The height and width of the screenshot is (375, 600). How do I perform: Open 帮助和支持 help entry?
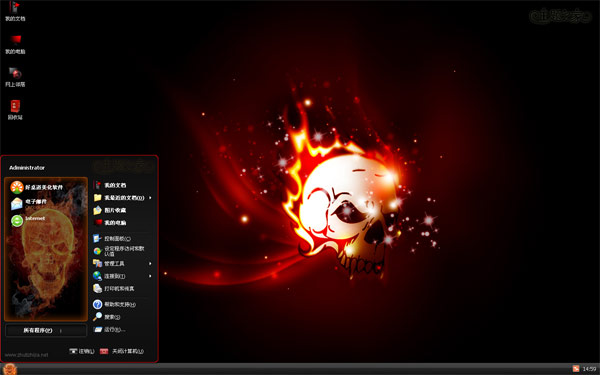pyautogui.click(x=115, y=305)
